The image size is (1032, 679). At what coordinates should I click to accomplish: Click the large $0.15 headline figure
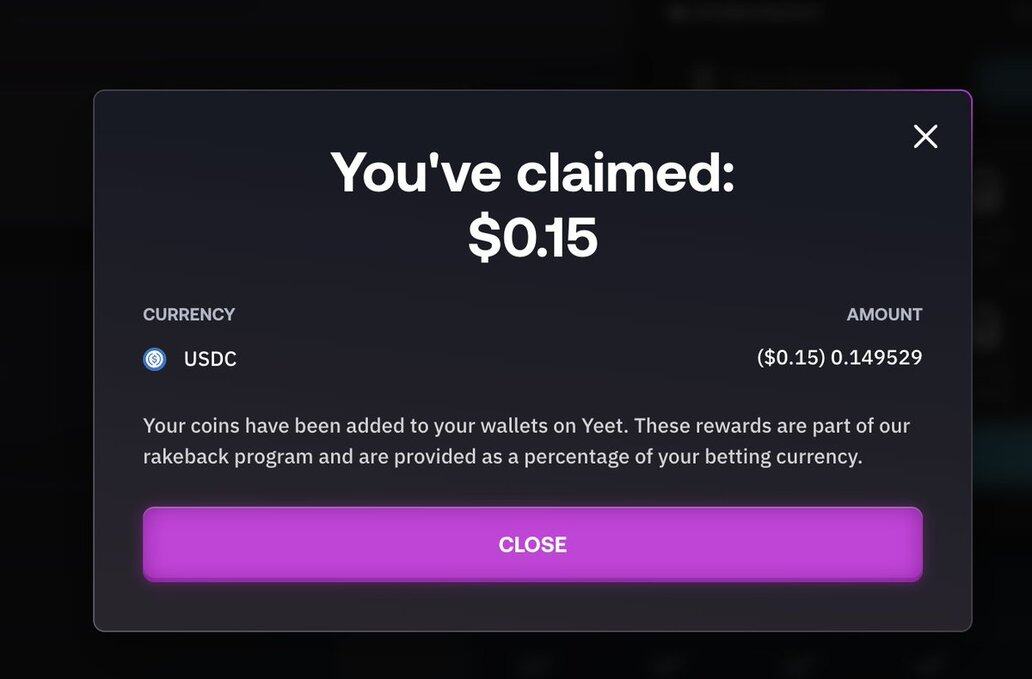tap(532, 237)
